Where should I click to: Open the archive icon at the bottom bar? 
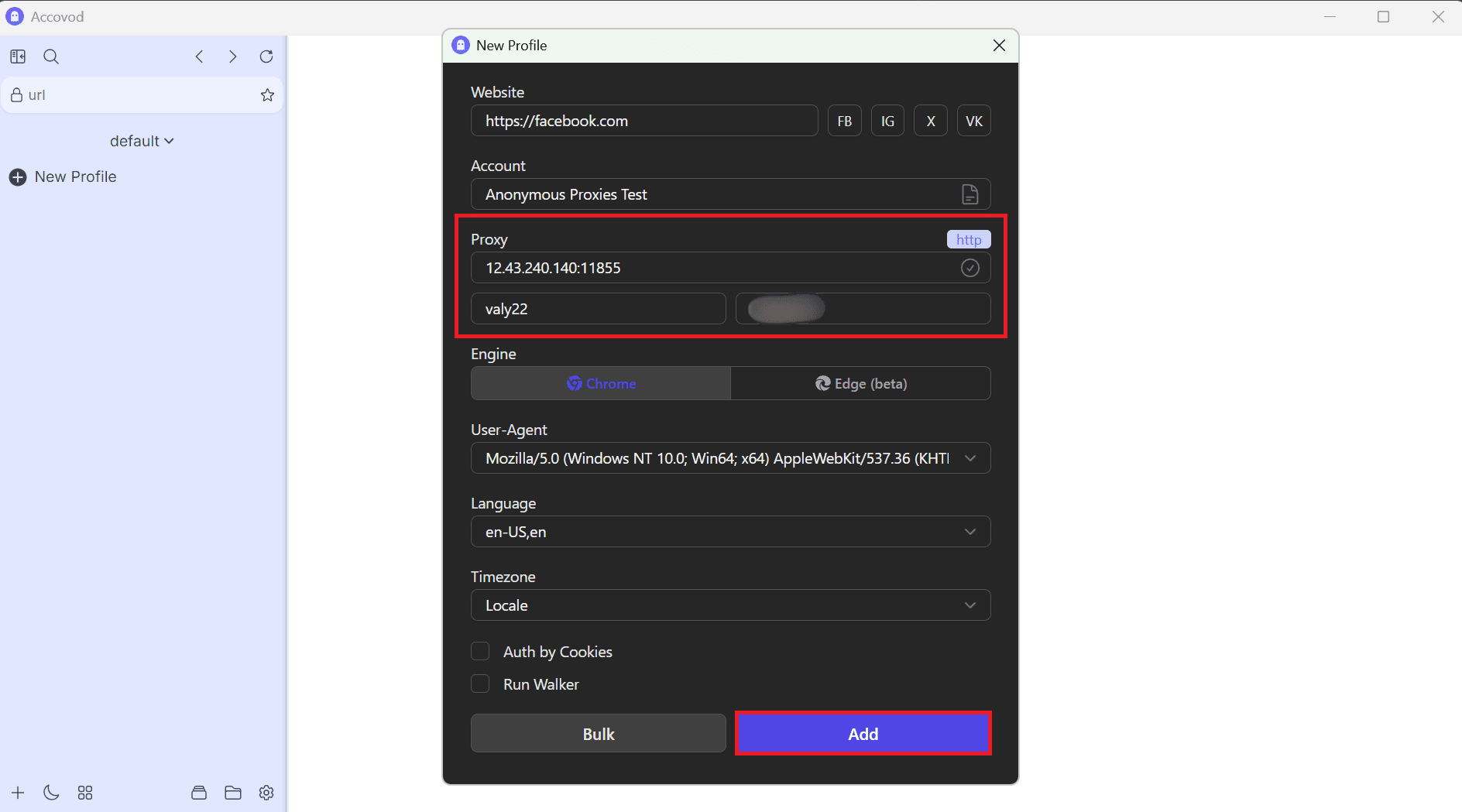pyautogui.click(x=198, y=792)
